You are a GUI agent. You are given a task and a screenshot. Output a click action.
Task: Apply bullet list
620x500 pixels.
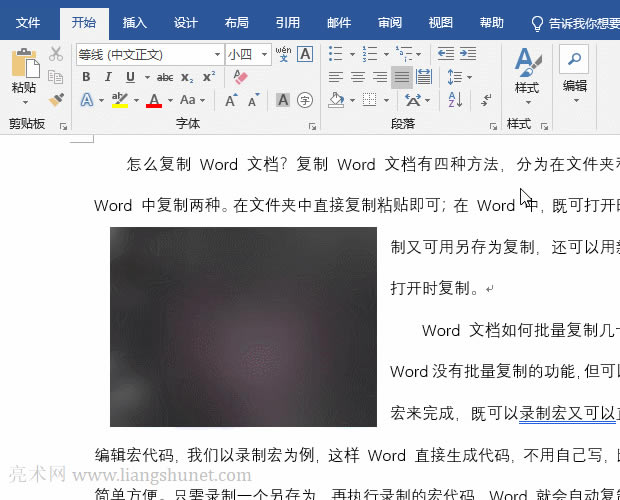pyautogui.click(x=336, y=54)
